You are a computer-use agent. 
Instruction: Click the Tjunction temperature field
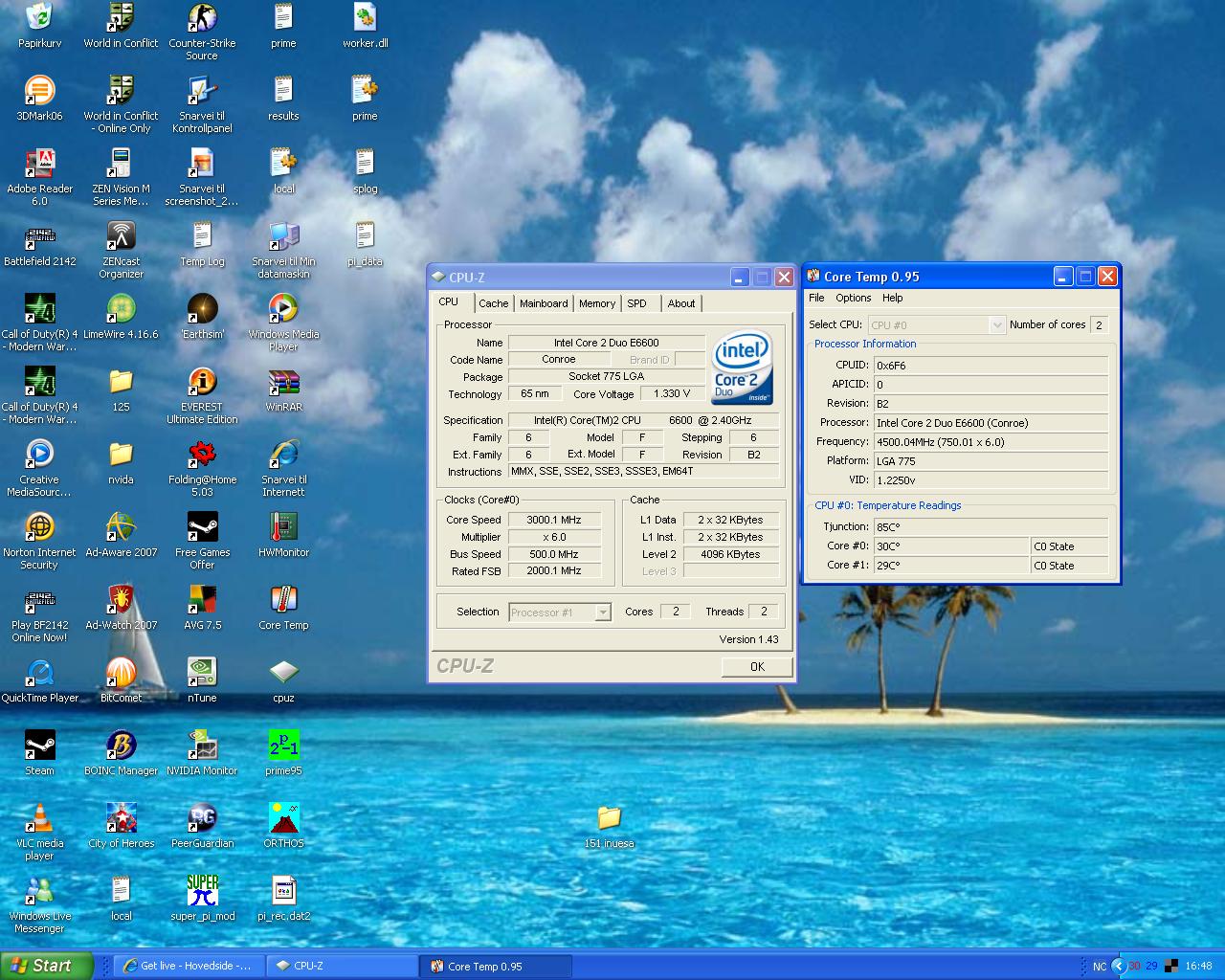tap(991, 527)
